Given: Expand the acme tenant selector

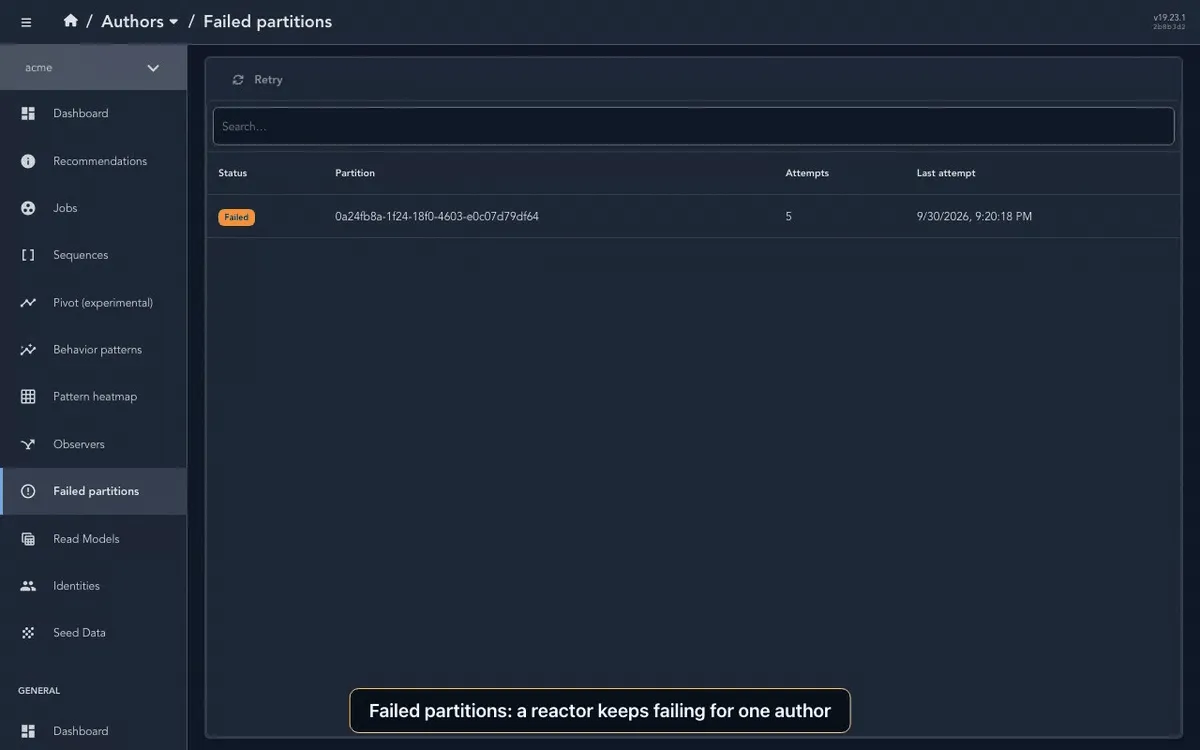Looking at the screenshot, I should tap(93, 68).
